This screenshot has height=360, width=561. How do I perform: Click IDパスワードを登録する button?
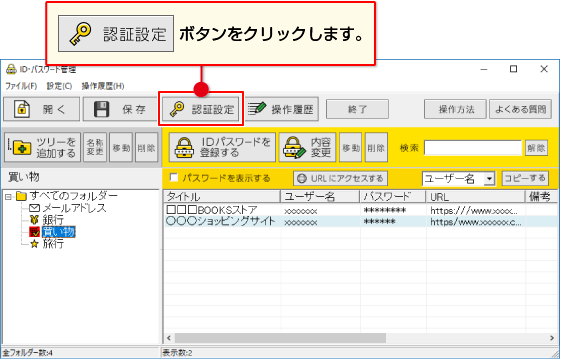(x=222, y=147)
